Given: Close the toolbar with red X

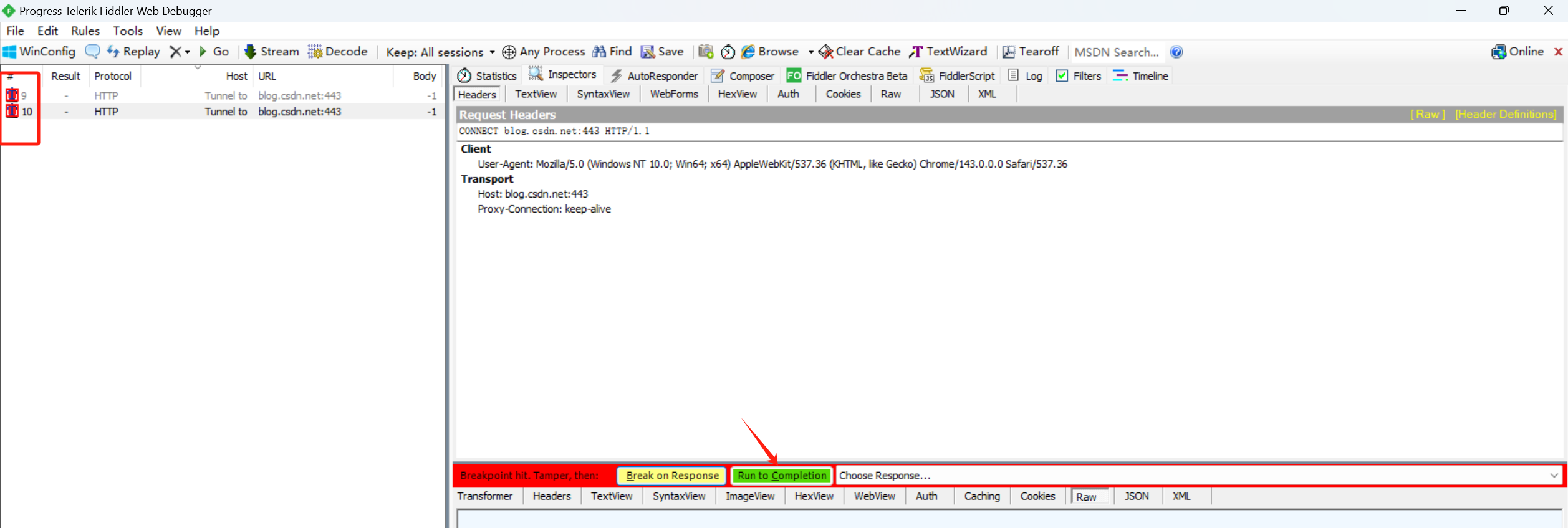Looking at the screenshot, I should coord(1558,52).
